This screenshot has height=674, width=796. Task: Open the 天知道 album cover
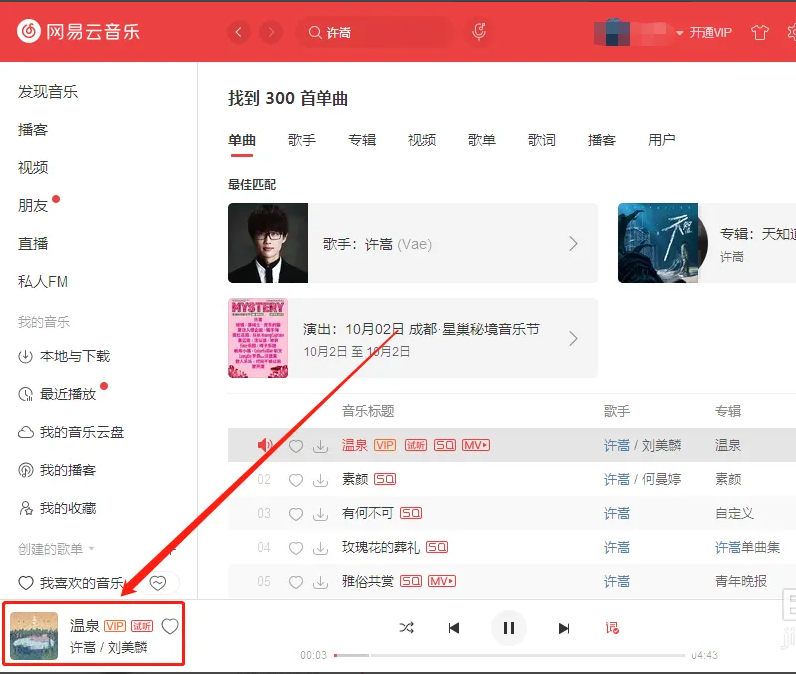[658, 243]
